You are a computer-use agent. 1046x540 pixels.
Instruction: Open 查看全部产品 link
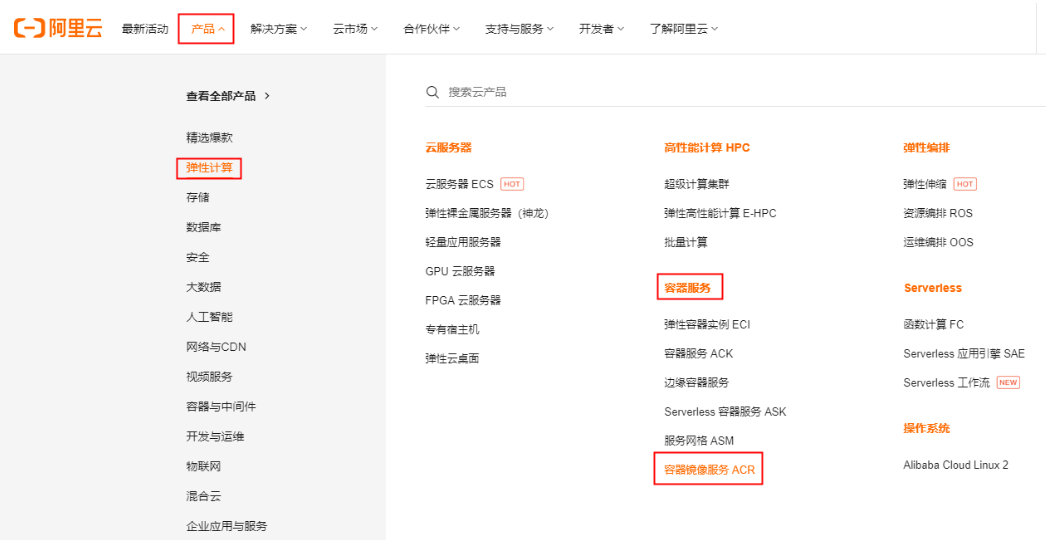click(x=227, y=96)
